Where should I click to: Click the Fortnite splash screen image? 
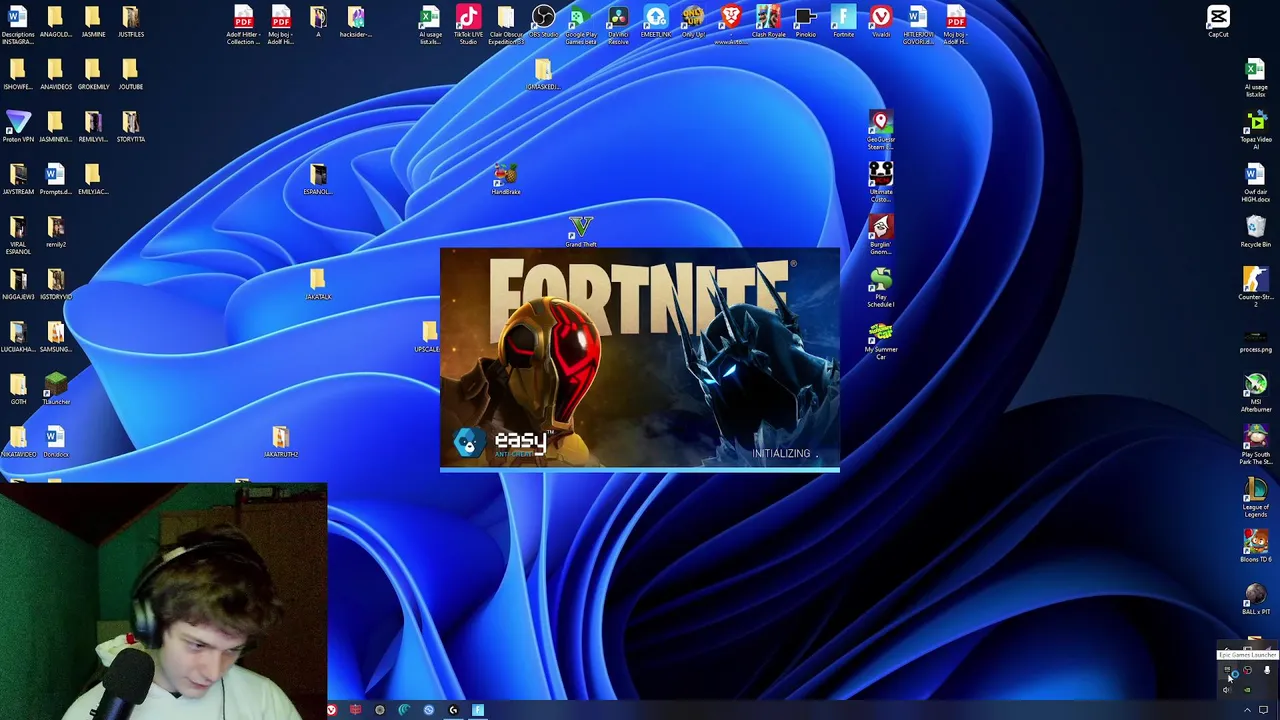(x=640, y=358)
